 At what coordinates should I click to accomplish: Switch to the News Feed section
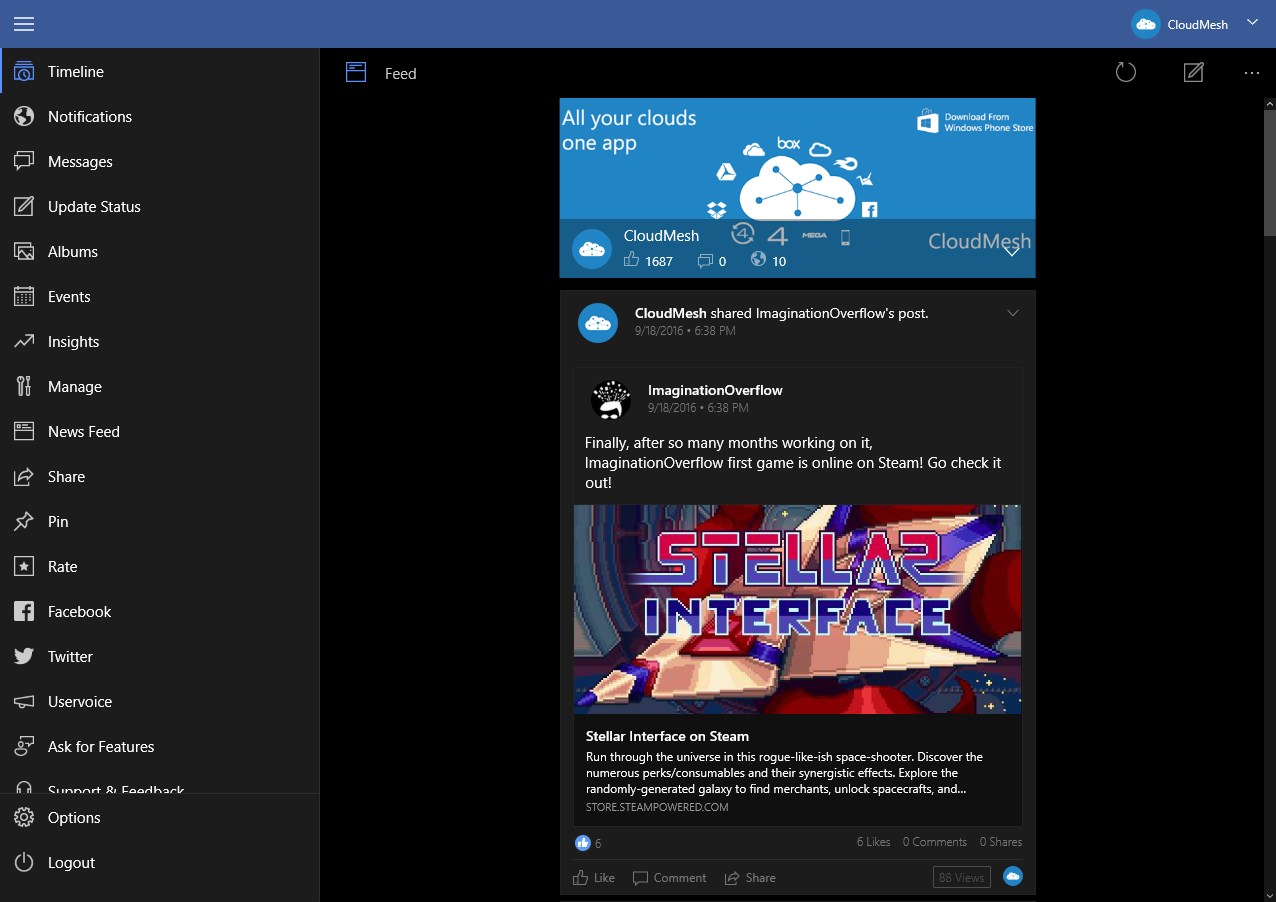point(83,431)
